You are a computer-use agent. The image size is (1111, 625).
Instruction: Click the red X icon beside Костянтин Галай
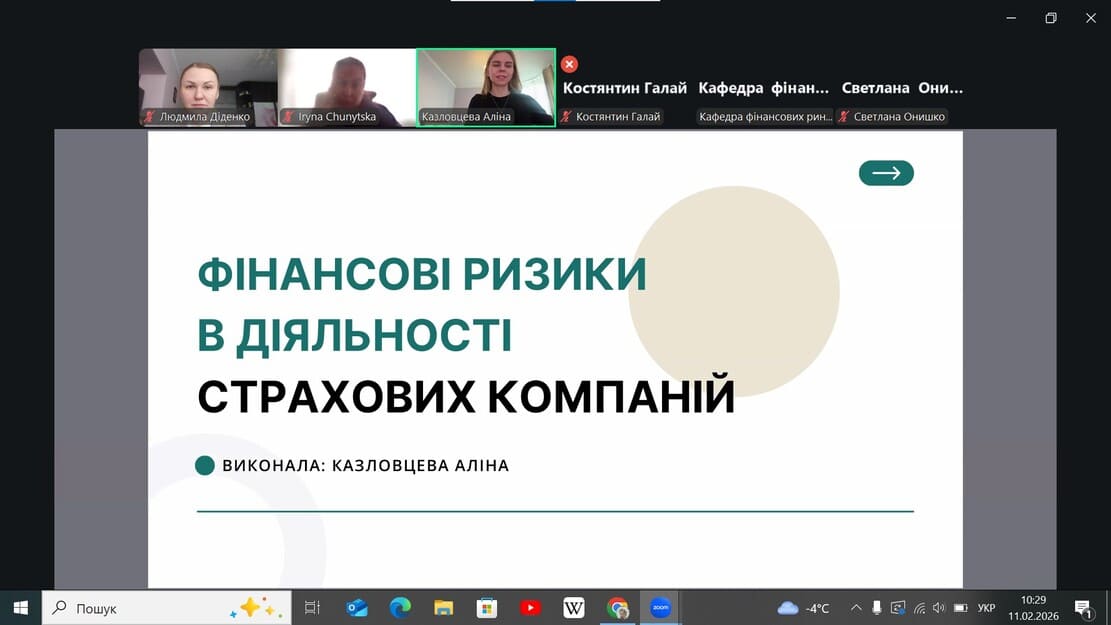pyautogui.click(x=569, y=64)
